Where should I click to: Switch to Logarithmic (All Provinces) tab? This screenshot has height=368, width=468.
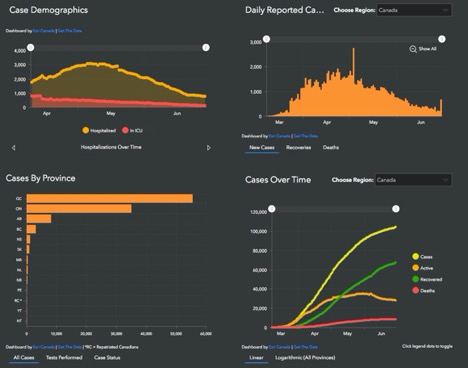[305, 358]
